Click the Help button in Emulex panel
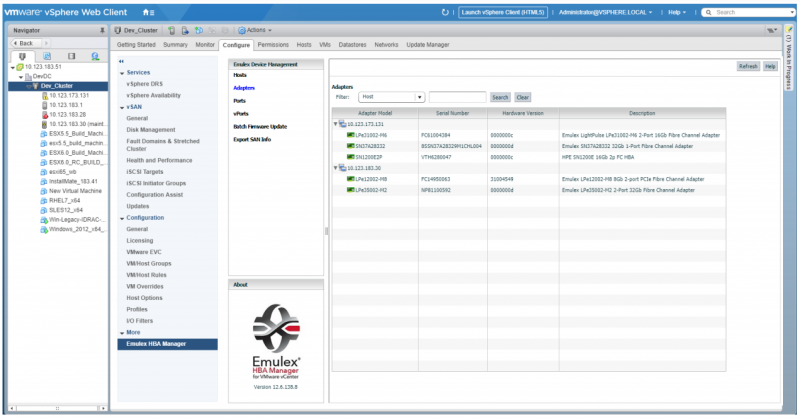 tap(770, 66)
